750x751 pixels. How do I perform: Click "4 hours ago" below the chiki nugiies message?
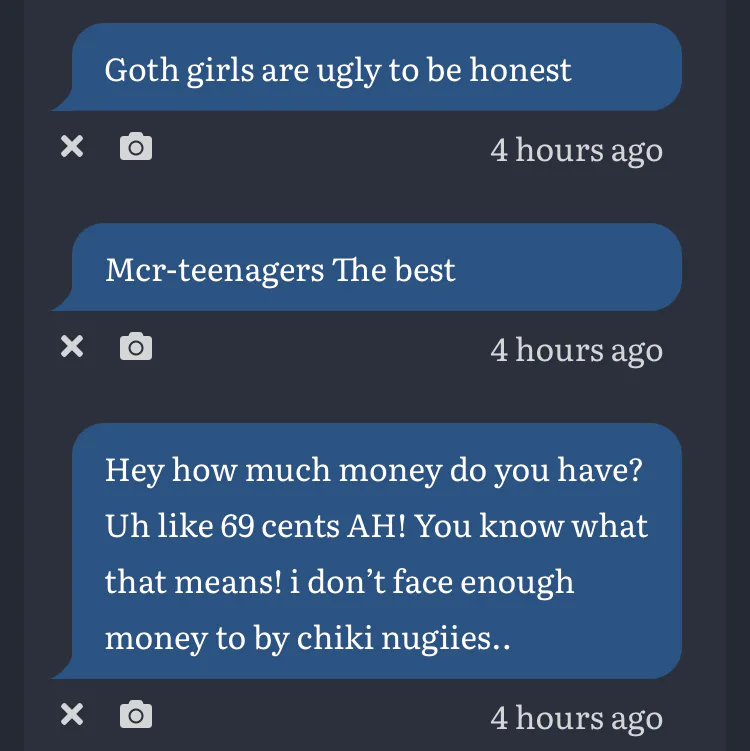tap(576, 718)
